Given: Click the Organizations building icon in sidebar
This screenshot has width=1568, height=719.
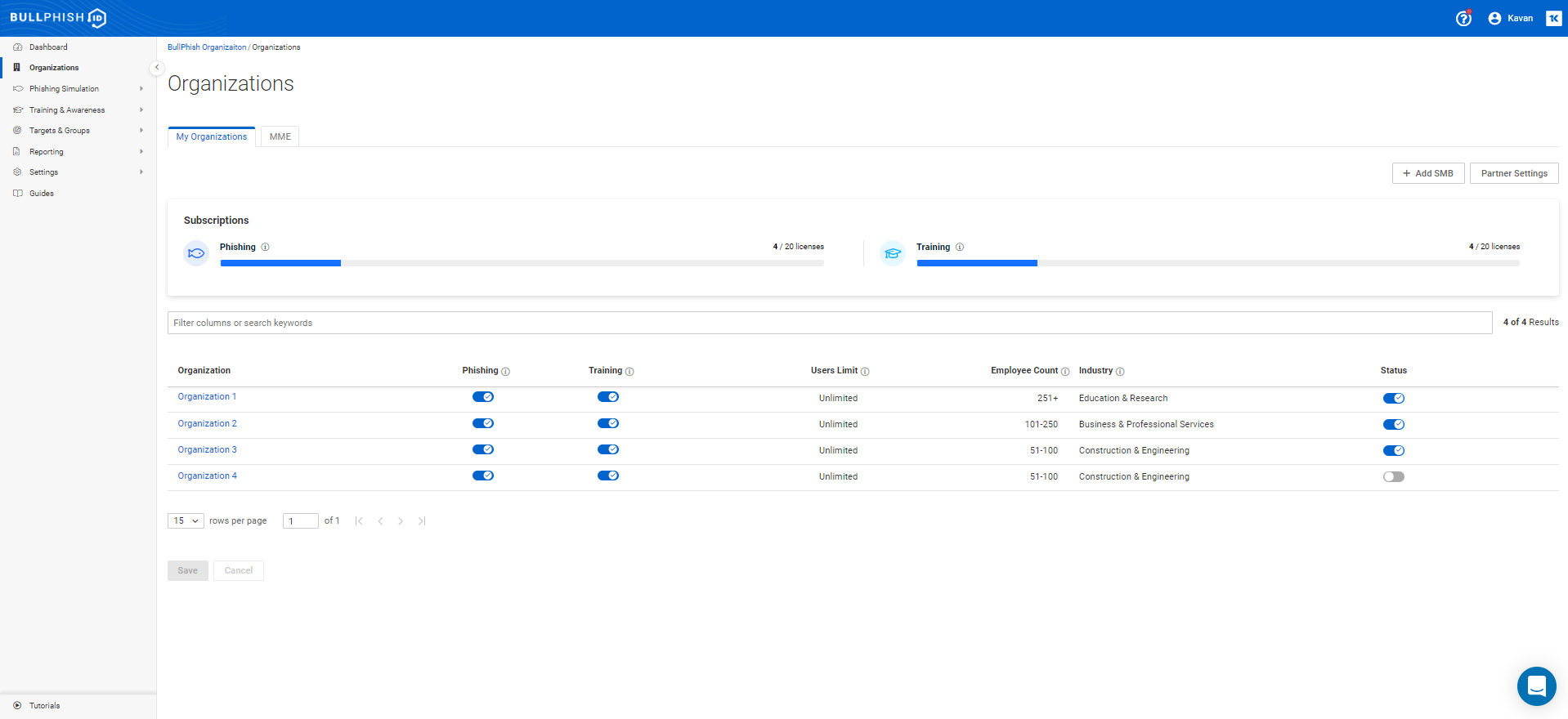Looking at the screenshot, I should pyautogui.click(x=17, y=68).
